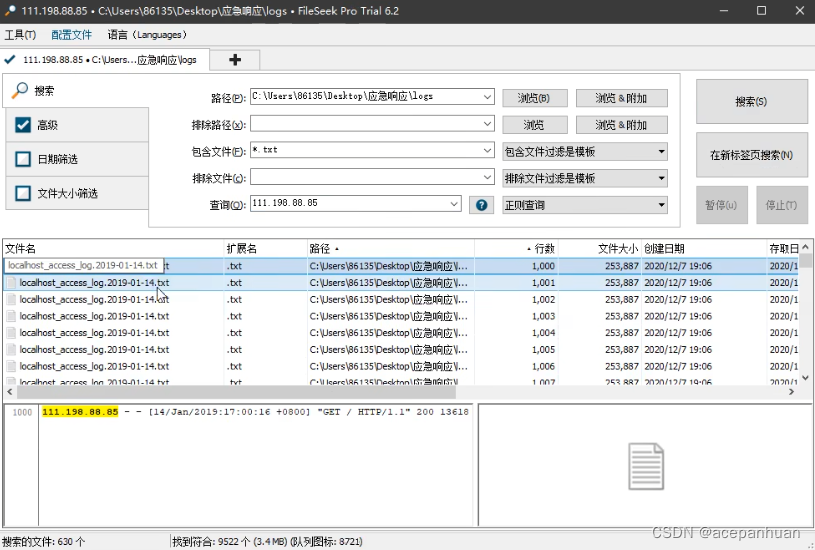815x550 pixels.
Task: Select result row with line number 1,000
Action: (401, 266)
